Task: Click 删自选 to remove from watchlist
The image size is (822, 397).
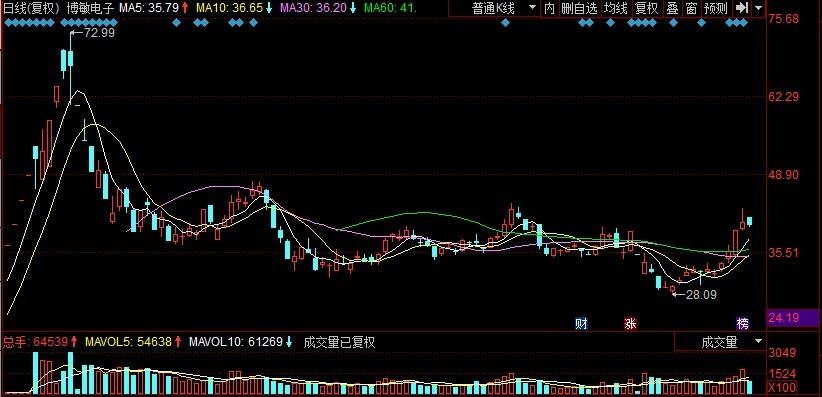Action: [579, 8]
